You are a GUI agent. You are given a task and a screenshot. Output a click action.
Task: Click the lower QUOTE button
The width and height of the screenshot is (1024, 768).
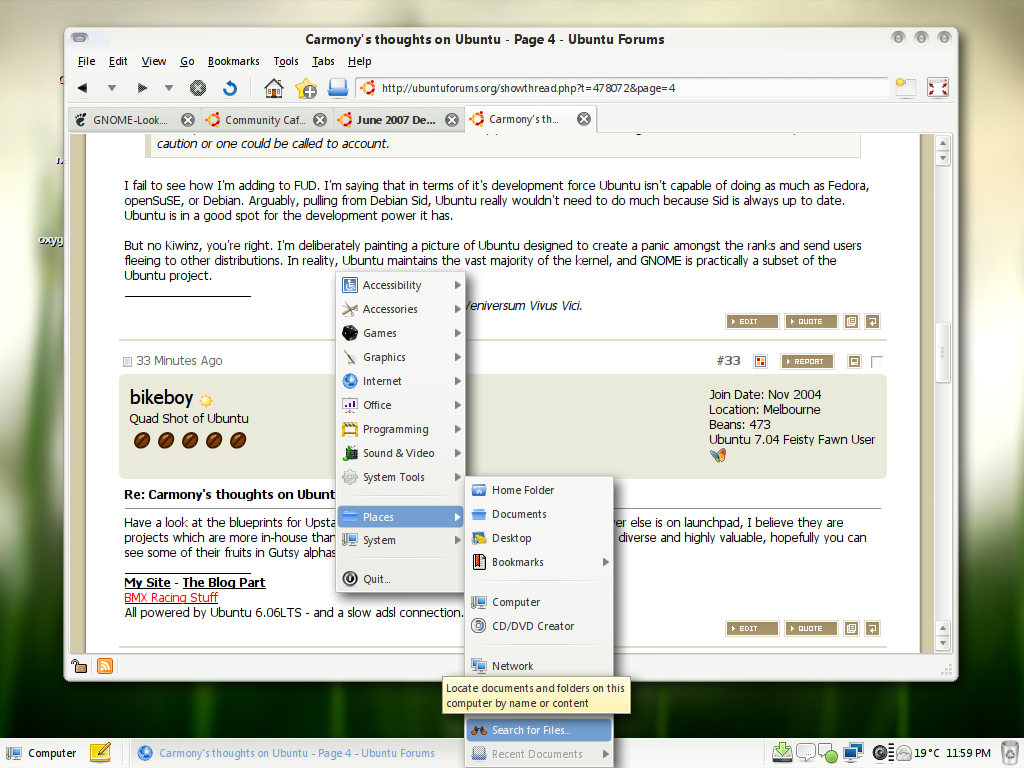point(811,628)
